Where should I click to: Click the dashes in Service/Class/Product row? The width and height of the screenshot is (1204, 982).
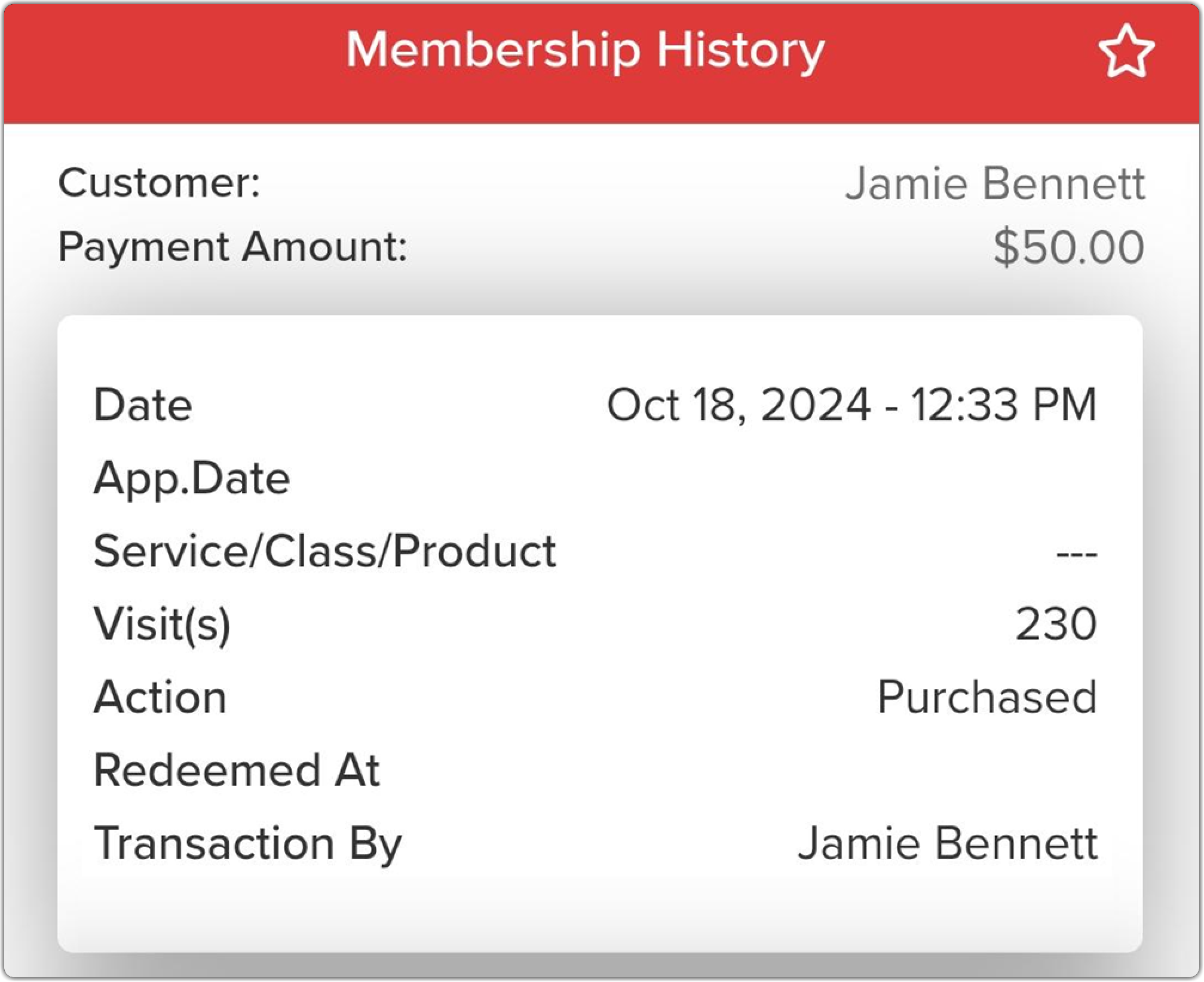tap(1076, 553)
